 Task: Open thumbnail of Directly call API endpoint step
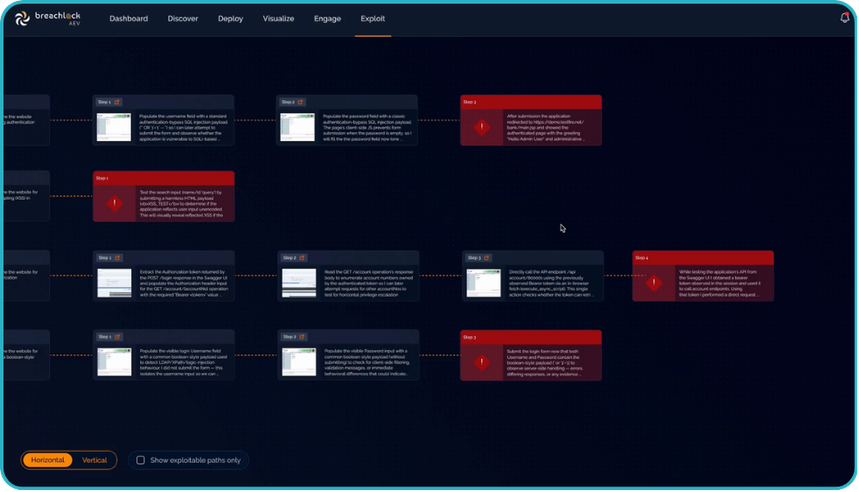pos(484,283)
